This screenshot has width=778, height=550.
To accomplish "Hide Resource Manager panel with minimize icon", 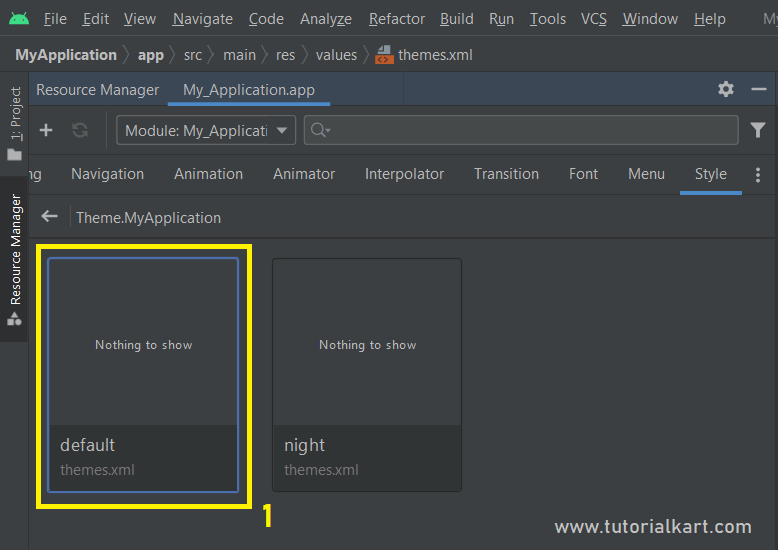I will tap(759, 89).
